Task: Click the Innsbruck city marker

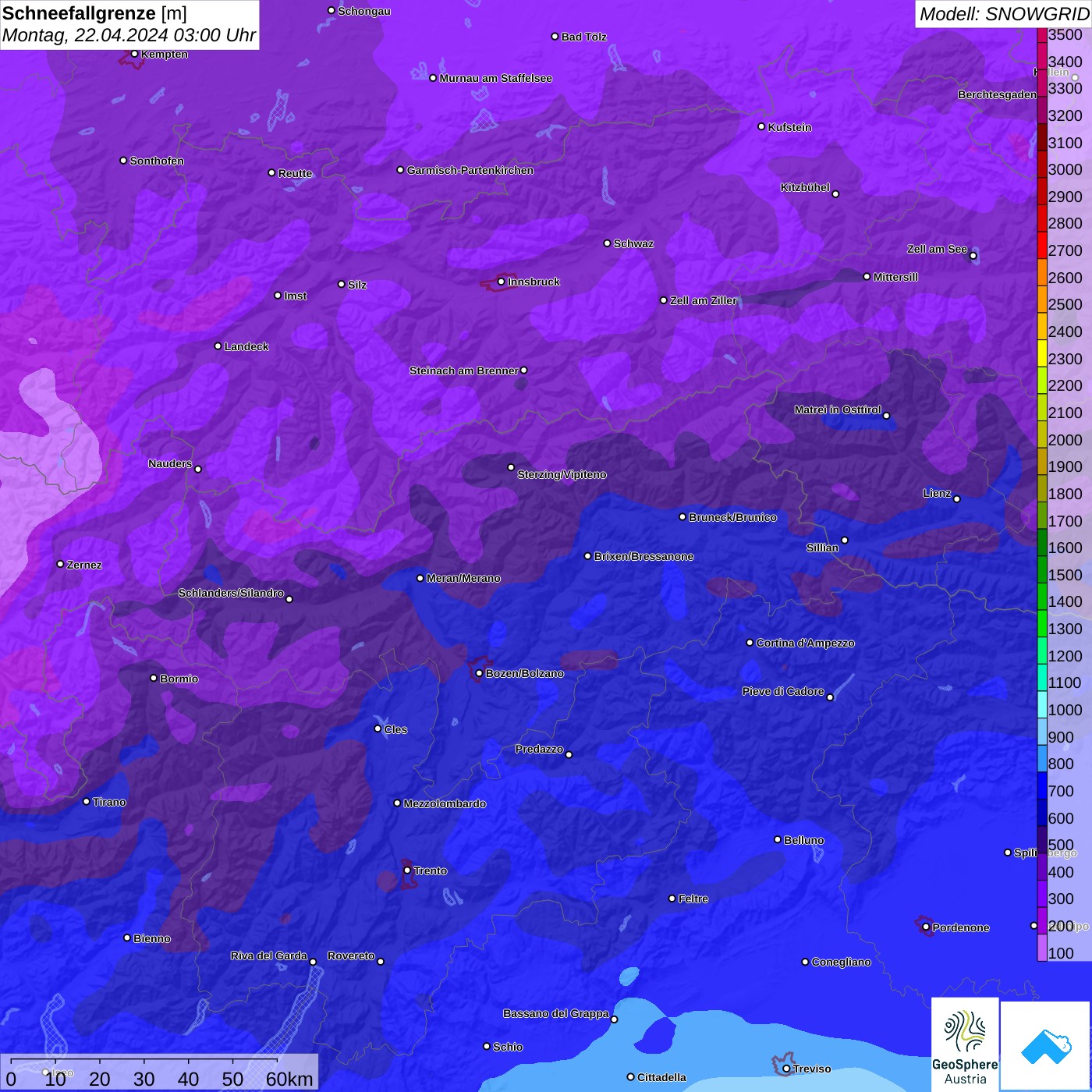Action: pyautogui.click(x=502, y=282)
